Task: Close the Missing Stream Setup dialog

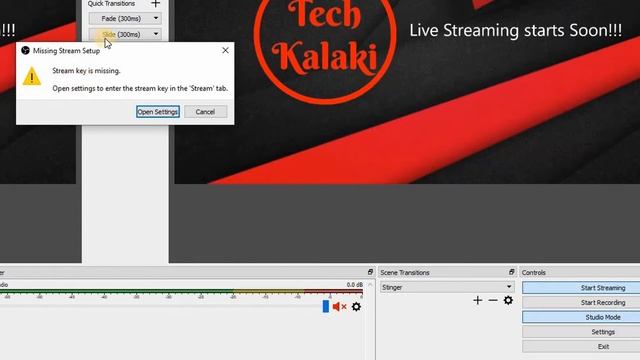Action: 225,50
